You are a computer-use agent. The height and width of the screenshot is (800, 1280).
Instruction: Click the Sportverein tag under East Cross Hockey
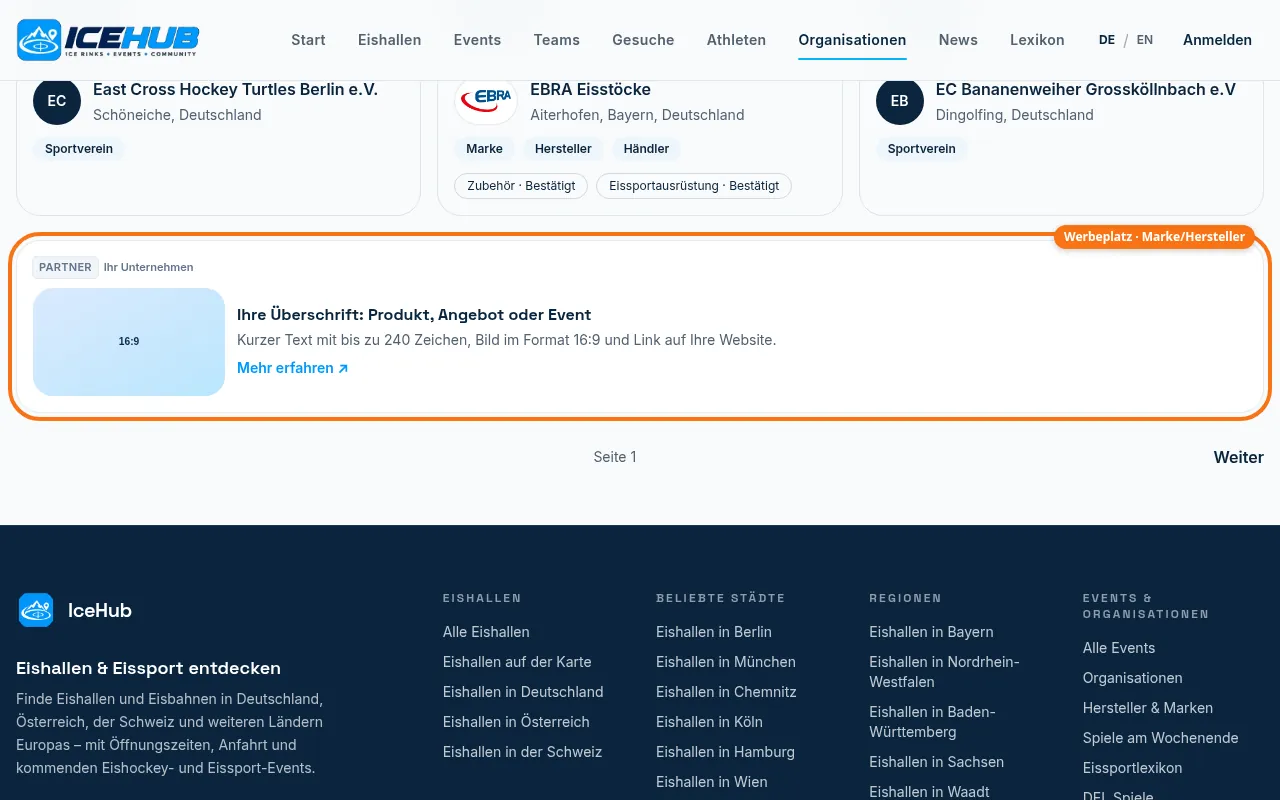coord(79,149)
